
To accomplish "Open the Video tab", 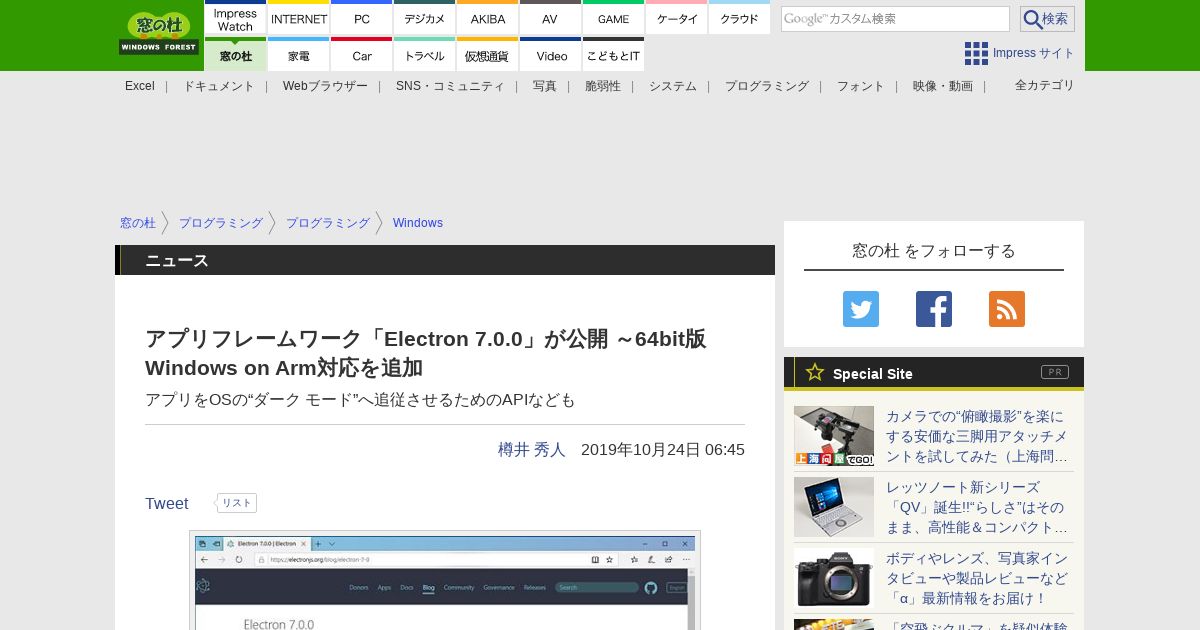I will pos(550,55).
